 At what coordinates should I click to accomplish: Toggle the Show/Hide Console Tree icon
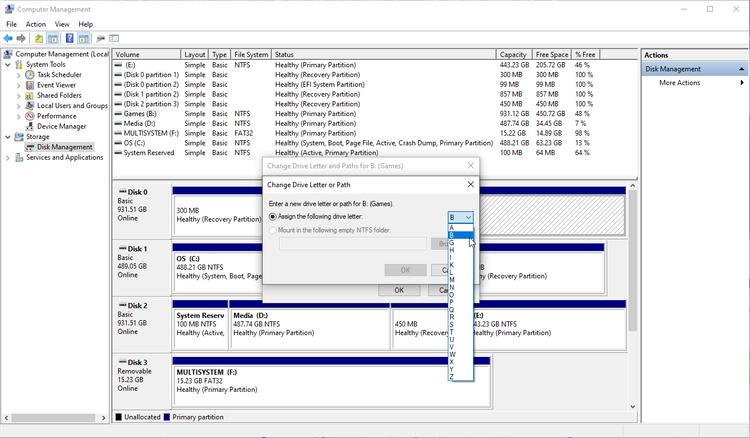pyautogui.click(x=53, y=38)
